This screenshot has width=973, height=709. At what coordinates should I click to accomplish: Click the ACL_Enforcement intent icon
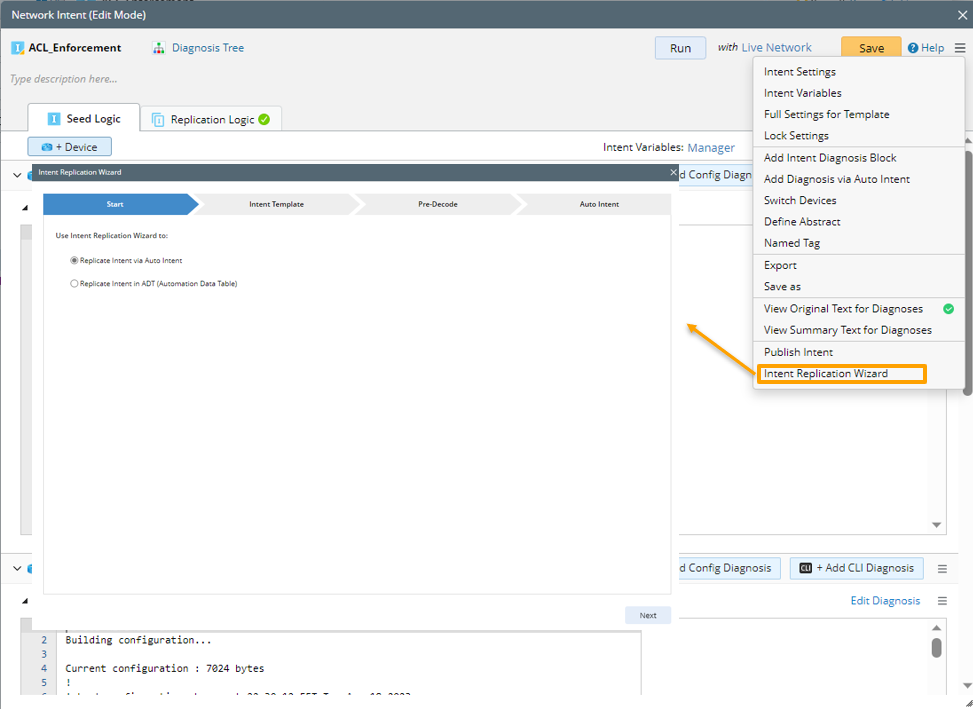[18, 48]
